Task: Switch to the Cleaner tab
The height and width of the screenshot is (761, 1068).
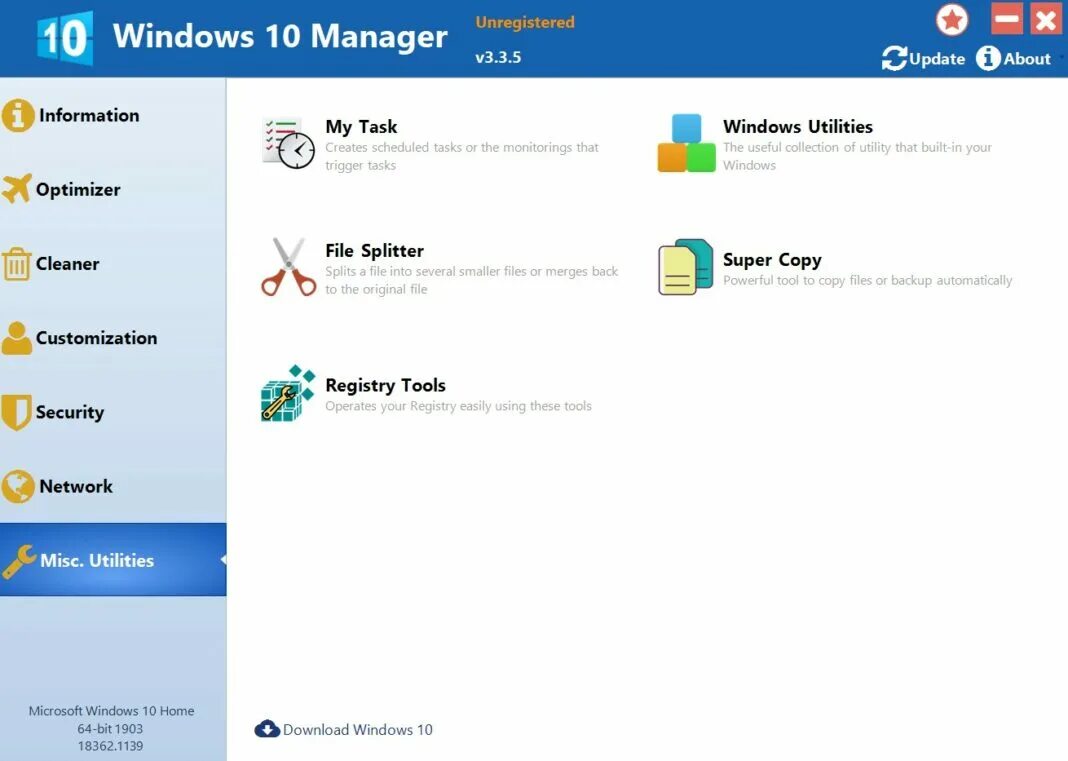Action: pos(113,264)
